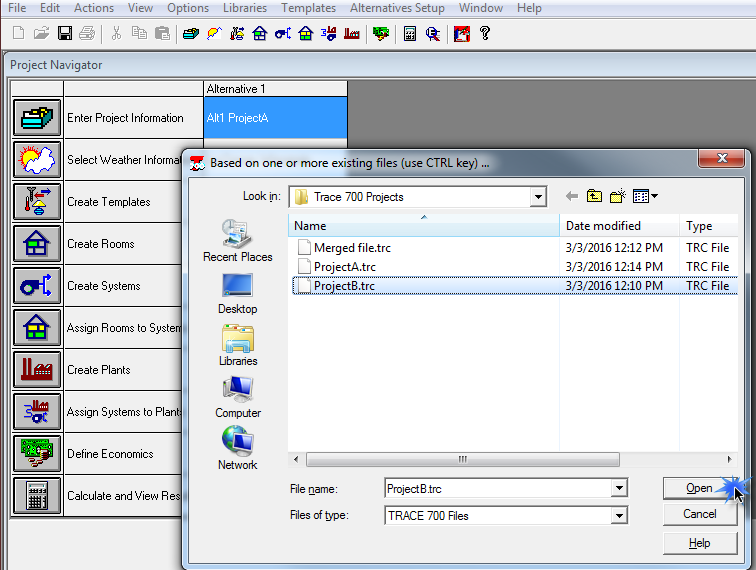Click Assign Rooms to Systems navigator button
Screen dimensions: 756x570
click(x=37, y=327)
